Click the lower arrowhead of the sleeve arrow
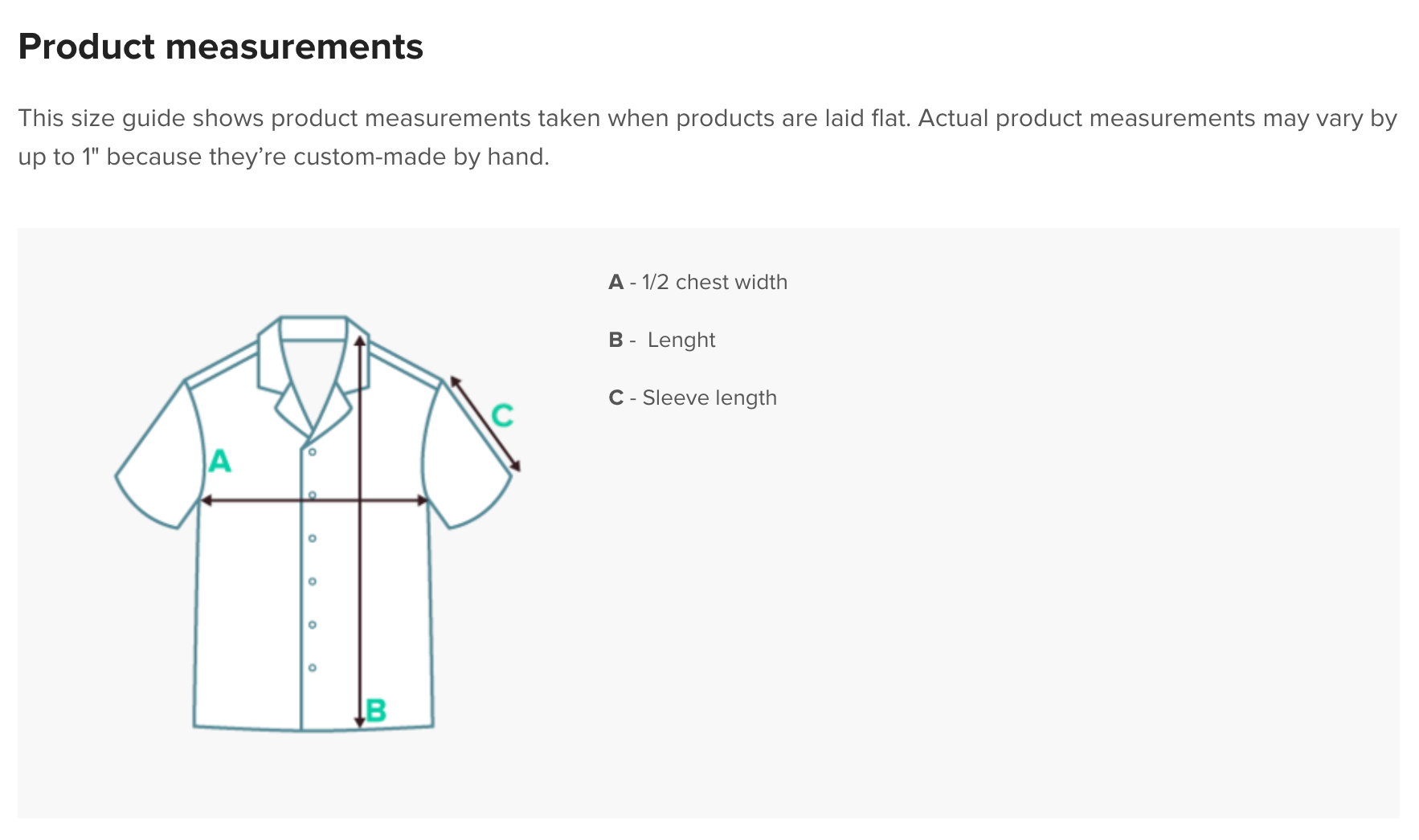Viewport: 1419px width, 840px height. (x=516, y=466)
